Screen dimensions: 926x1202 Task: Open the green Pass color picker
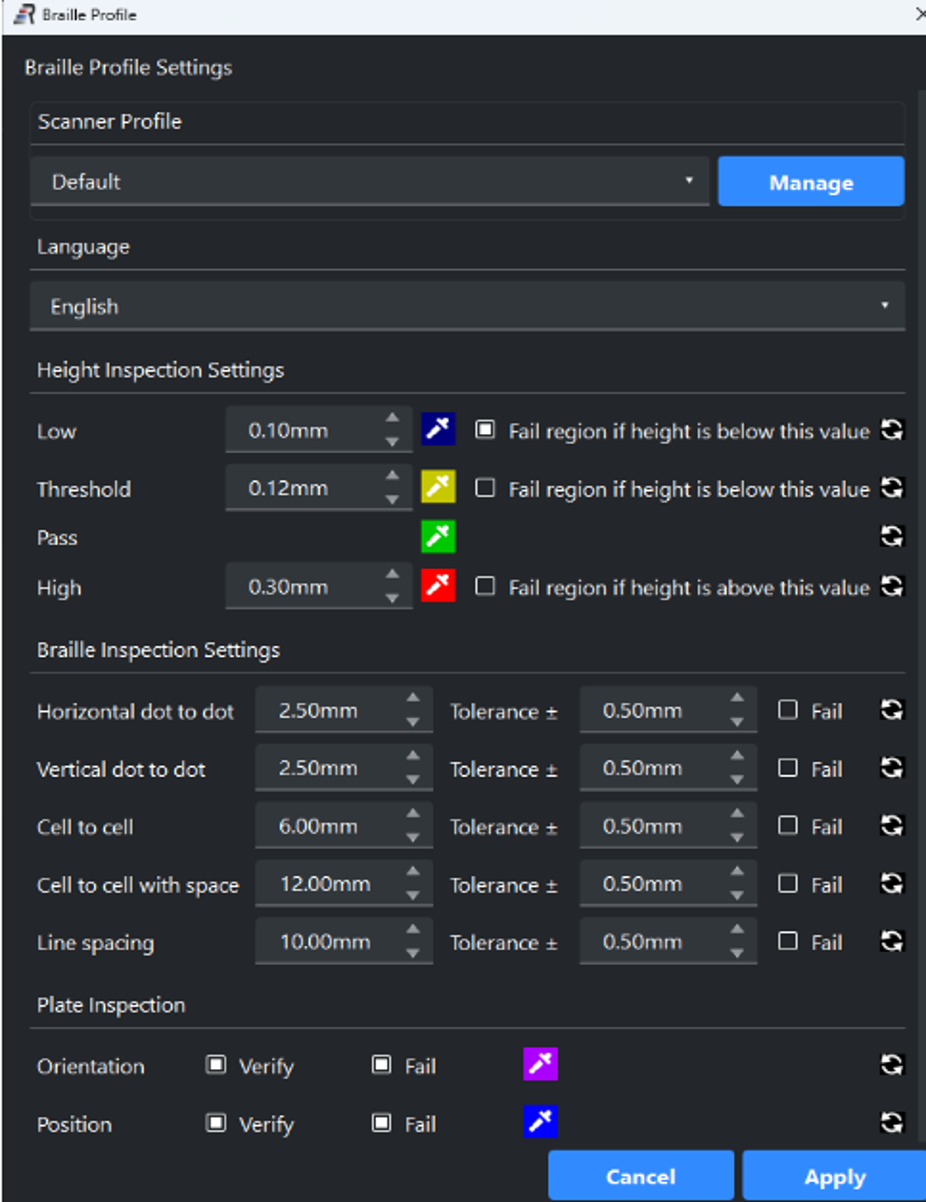coord(438,537)
